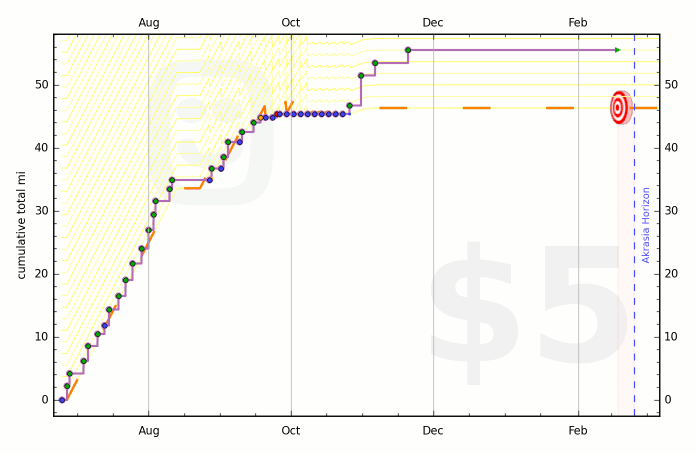Click the red bullseye goal target
Screen dimensions: 696x453
tap(619, 107)
